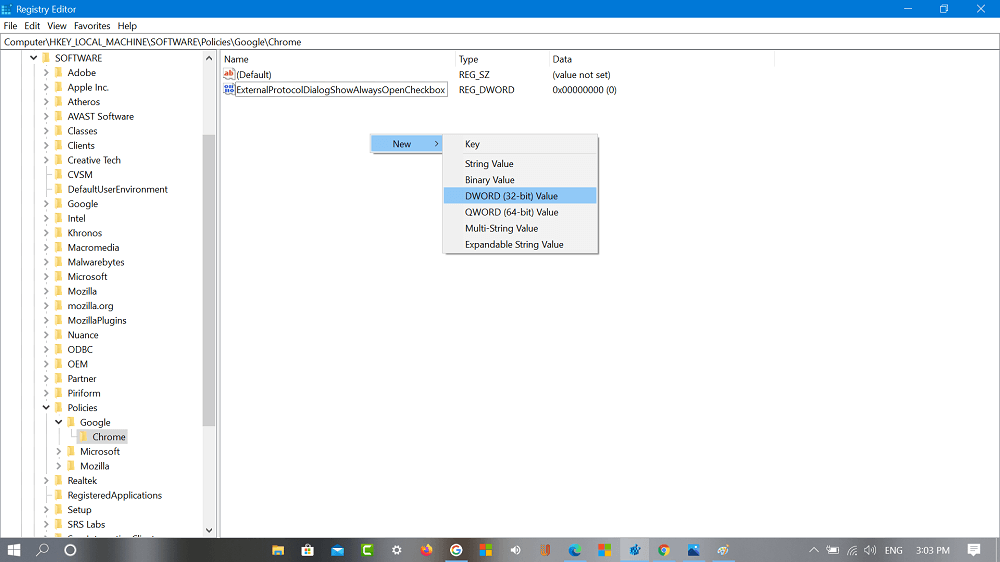
Task: Collapse the Policies key
Action: pyautogui.click(x=46, y=408)
